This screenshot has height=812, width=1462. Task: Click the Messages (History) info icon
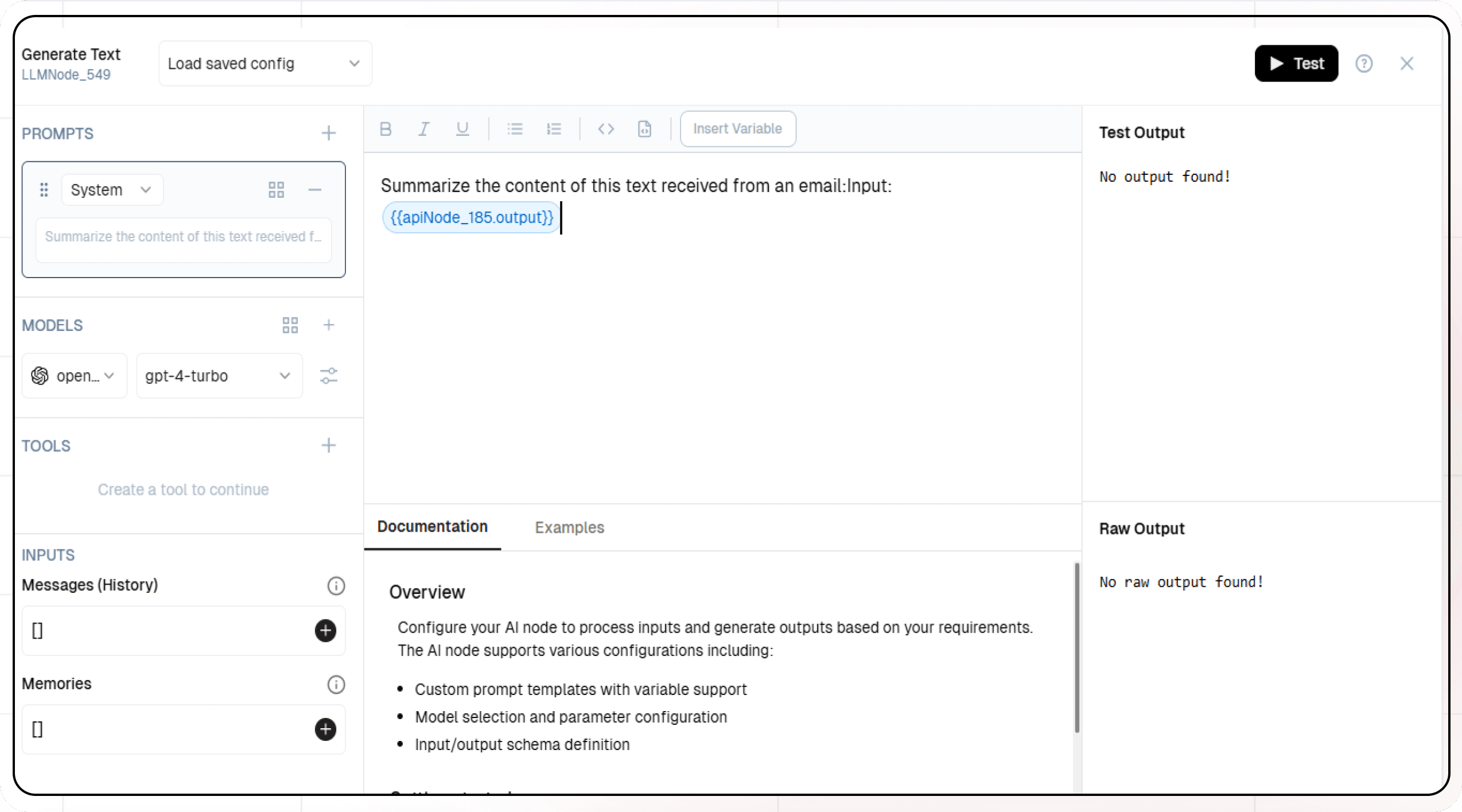click(x=336, y=585)
